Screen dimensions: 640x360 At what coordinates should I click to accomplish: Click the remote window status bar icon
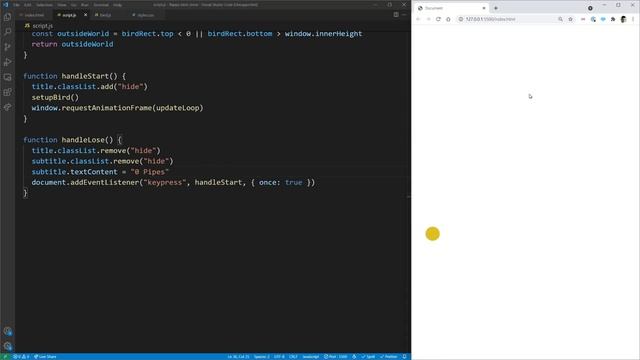tap(5, 356)
